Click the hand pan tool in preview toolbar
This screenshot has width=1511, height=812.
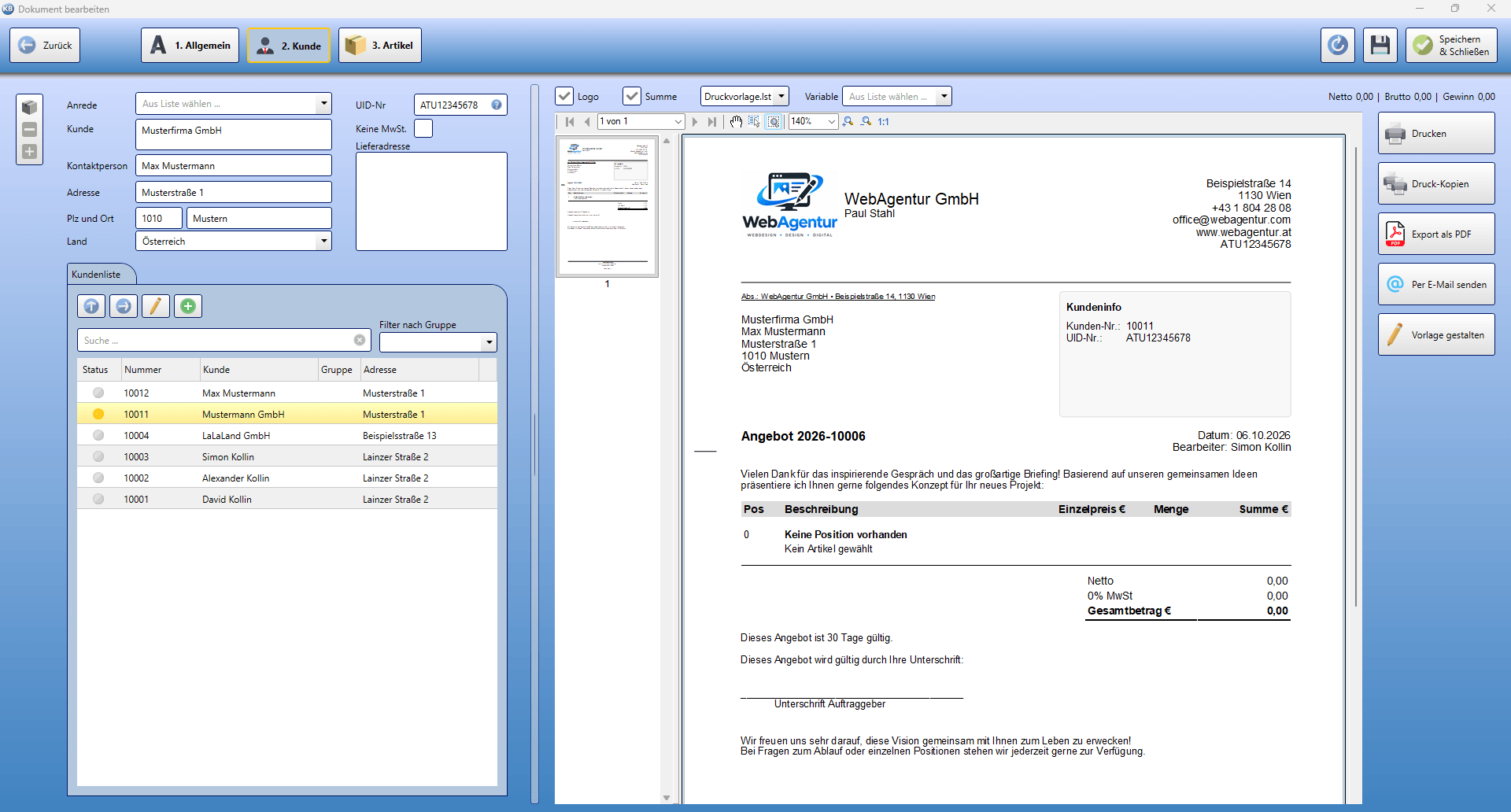[x=736, y=121]
